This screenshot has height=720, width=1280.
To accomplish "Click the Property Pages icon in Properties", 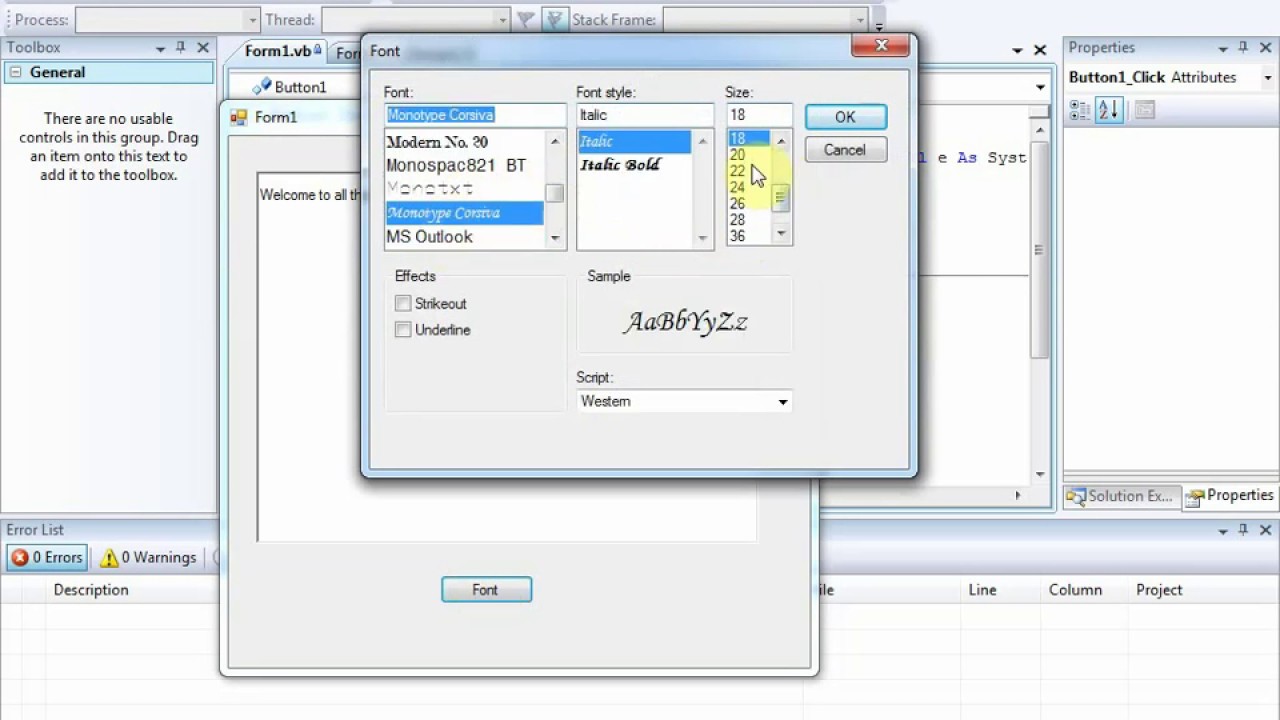I will 1144,110.
